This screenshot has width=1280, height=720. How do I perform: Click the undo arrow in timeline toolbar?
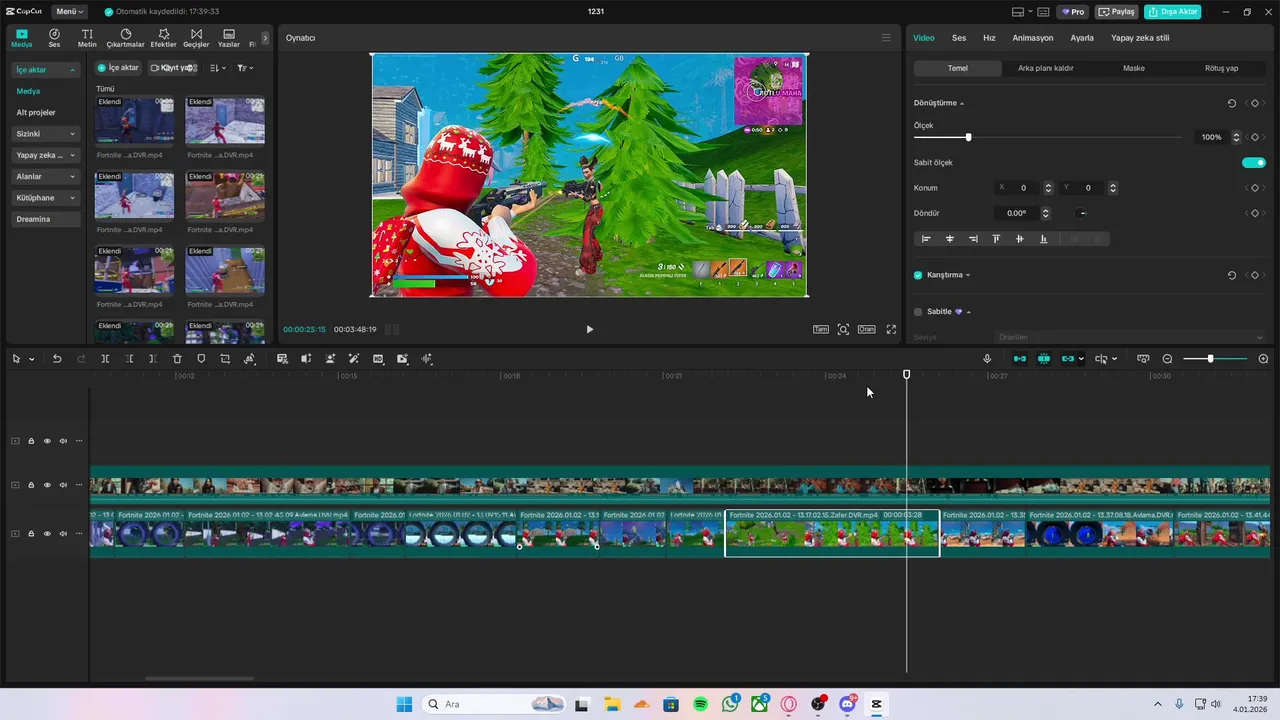pyautogui.click(x=57, y=359)
